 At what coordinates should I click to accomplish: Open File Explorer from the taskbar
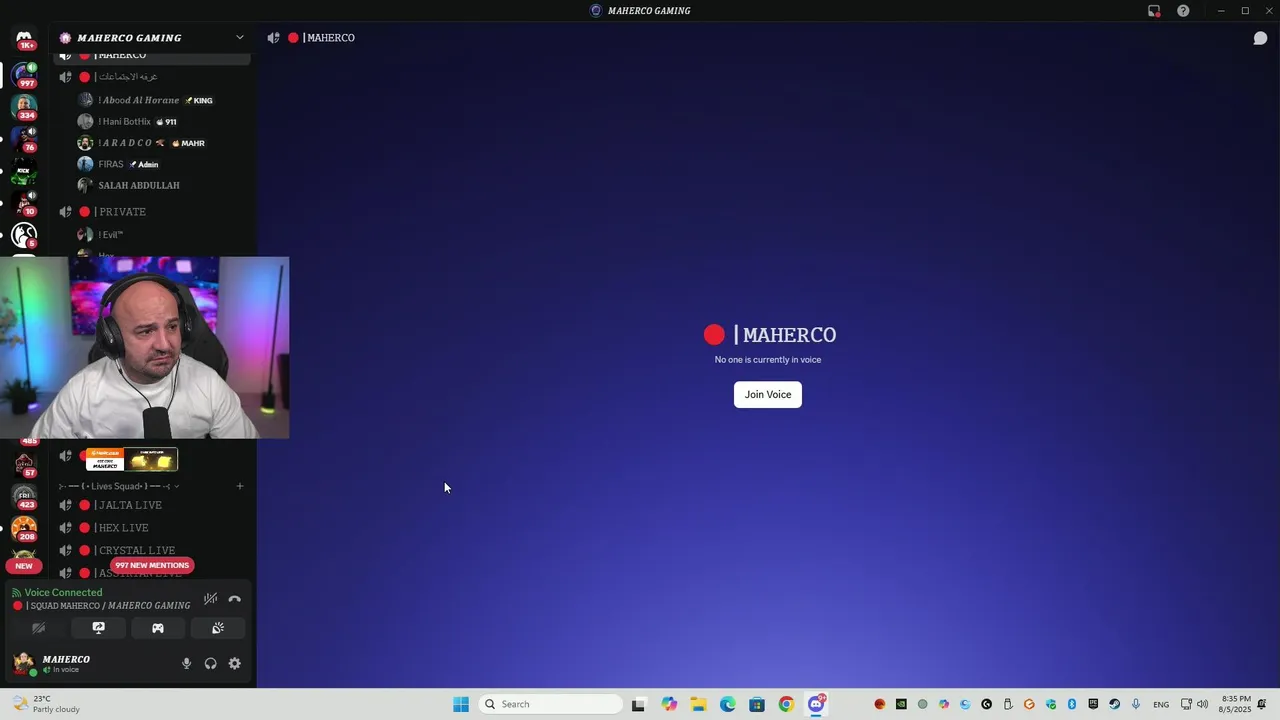tap(698, 704)
